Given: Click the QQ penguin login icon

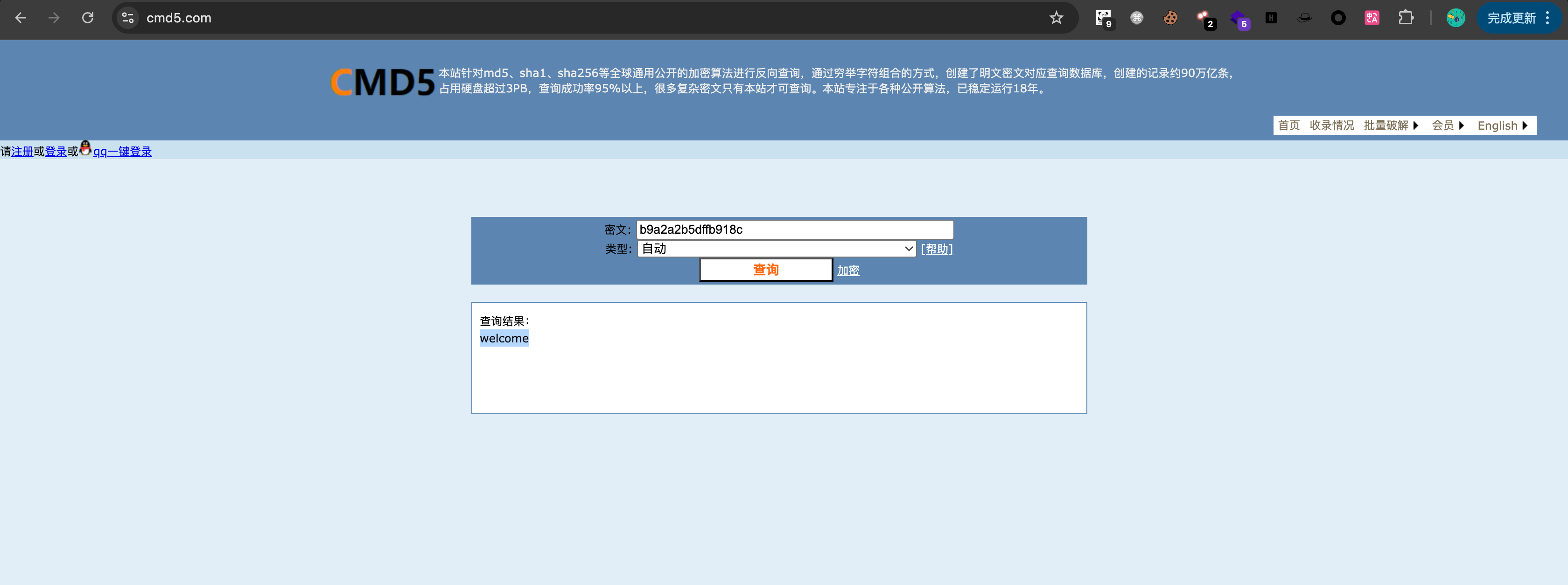Looking at the screenshot, I should [x=85, y=148].
